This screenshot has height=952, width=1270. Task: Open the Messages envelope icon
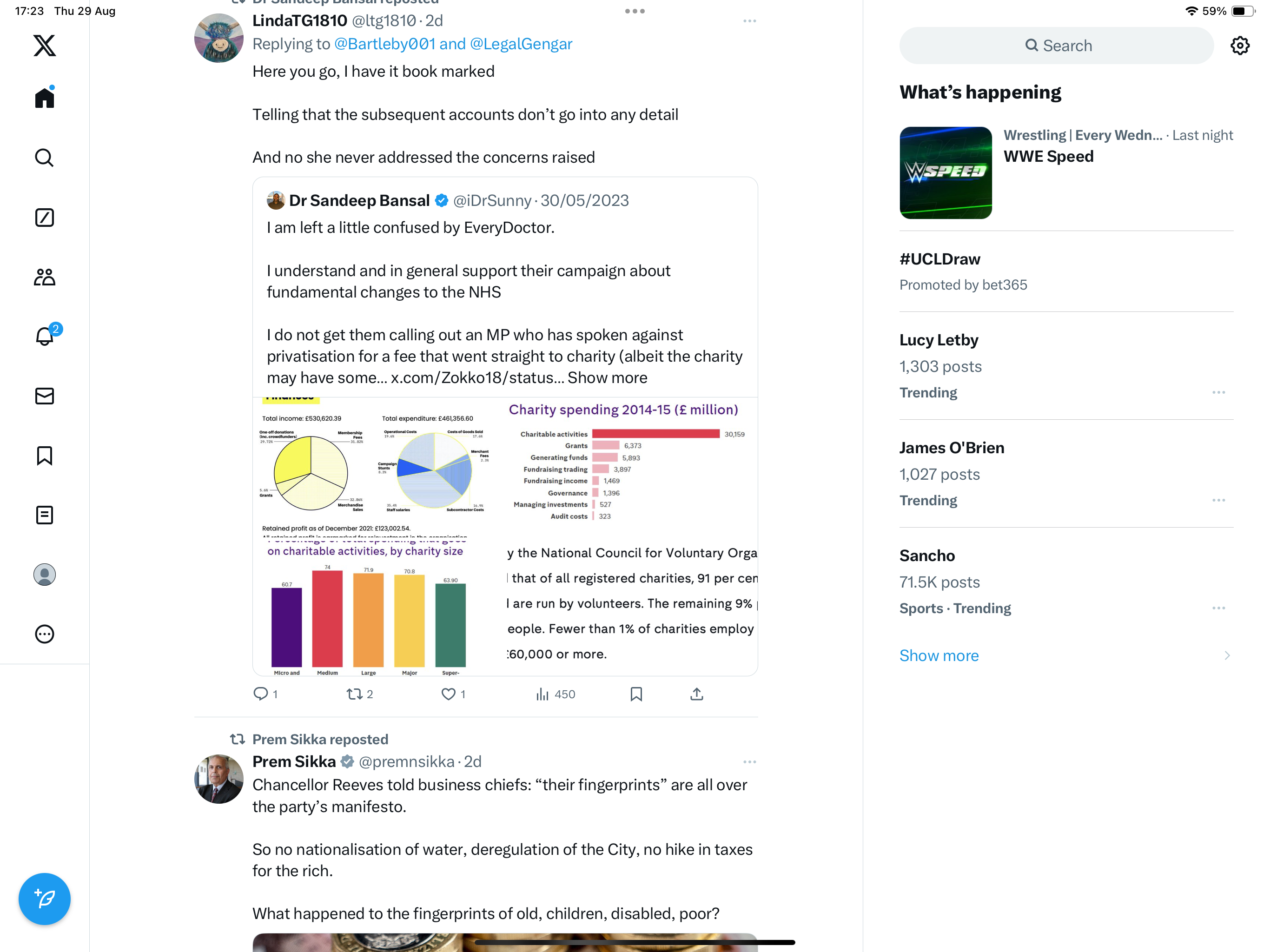click(44, 396)
